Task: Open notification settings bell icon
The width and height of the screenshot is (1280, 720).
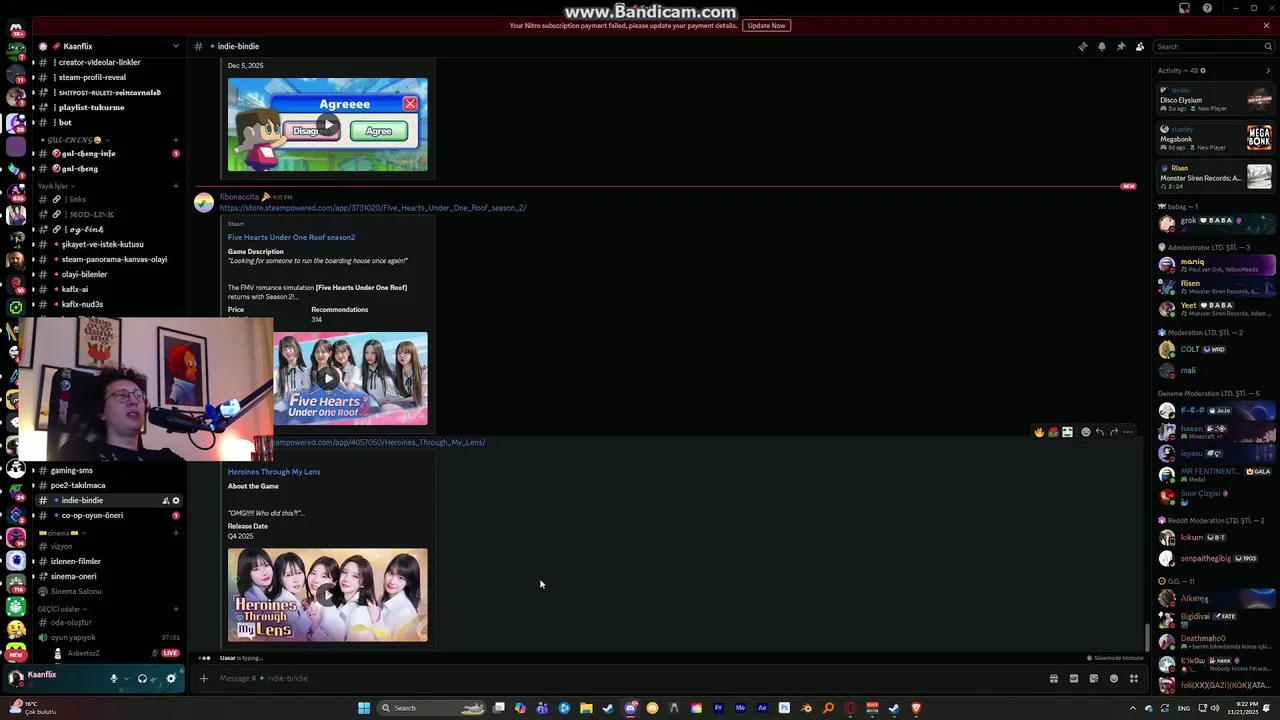Action: click(x=1102, y=46)
